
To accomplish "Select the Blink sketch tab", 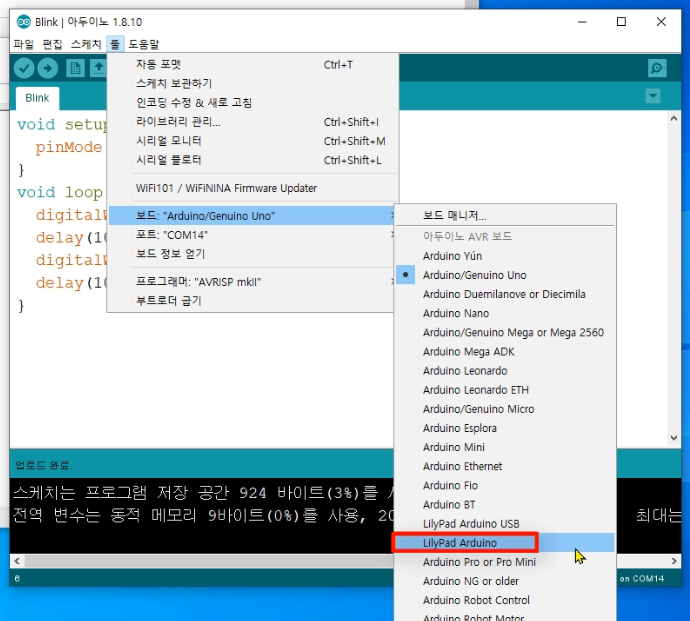I will pyautogui.click(x=37, y=98).
